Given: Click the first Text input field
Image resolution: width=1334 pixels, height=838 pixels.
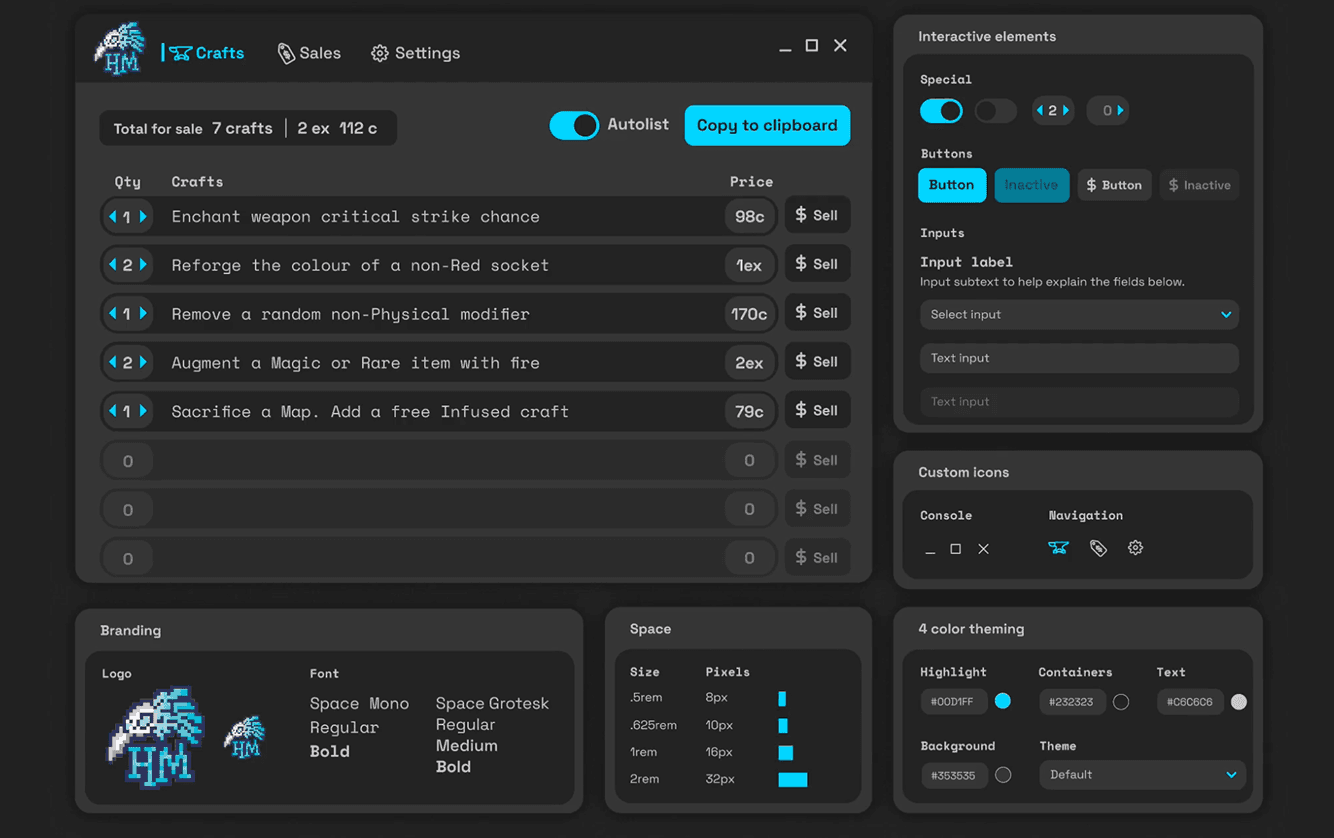Looking at the screenshot, I should click(1079, 358).
